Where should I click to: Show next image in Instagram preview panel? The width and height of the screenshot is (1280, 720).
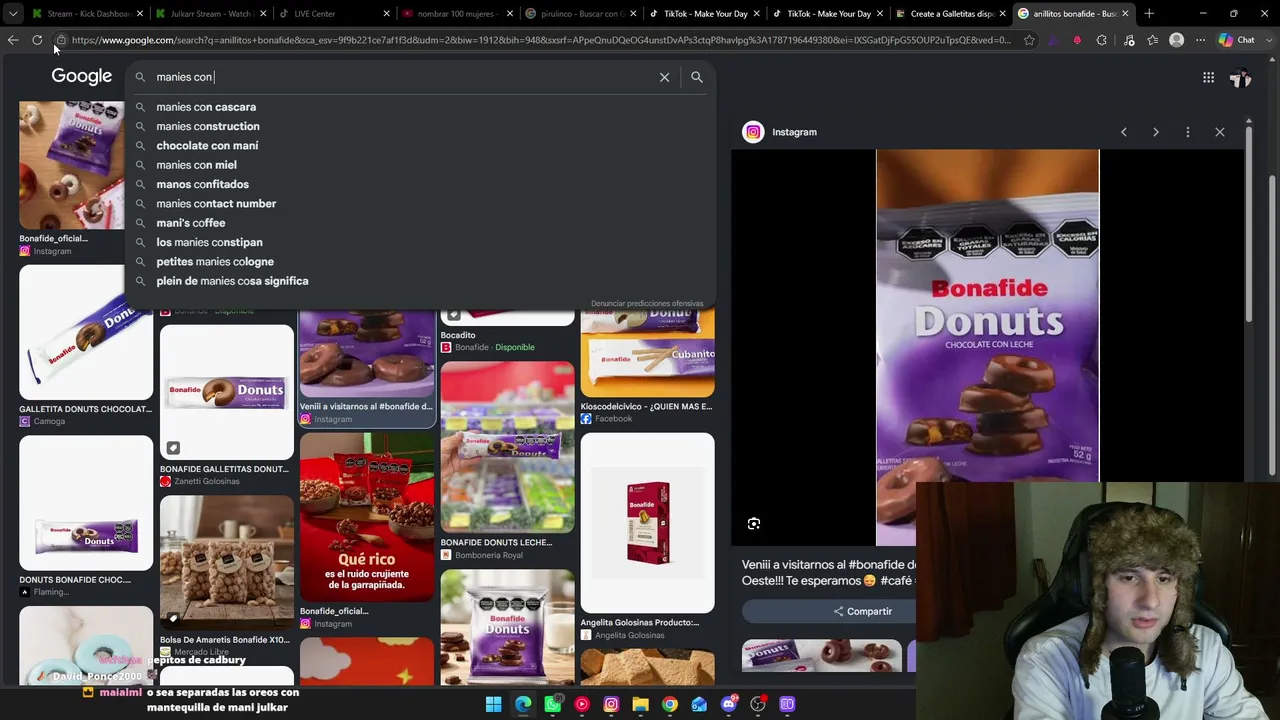point(1156,132)
